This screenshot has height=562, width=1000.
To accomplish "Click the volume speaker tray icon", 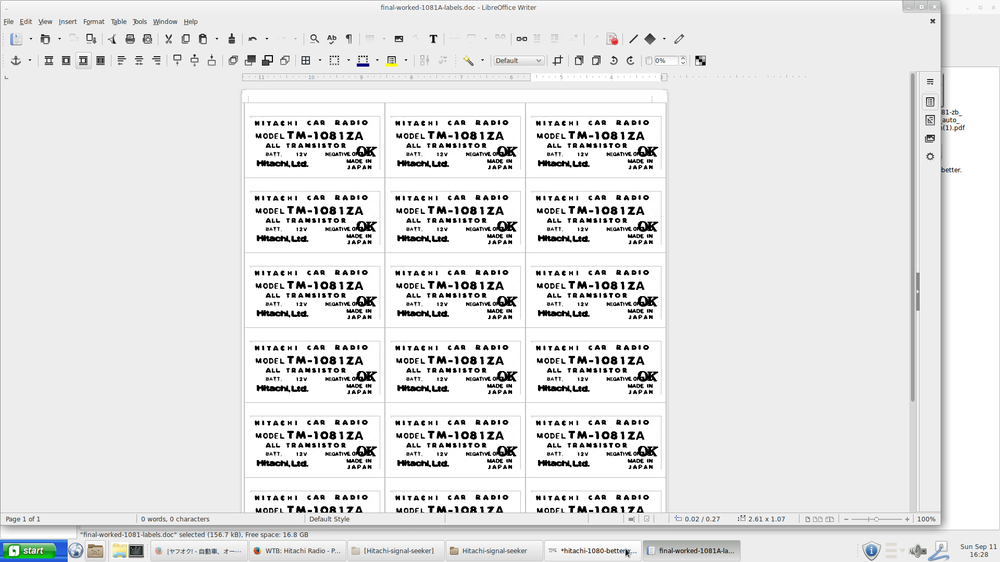I will point(918,551).
